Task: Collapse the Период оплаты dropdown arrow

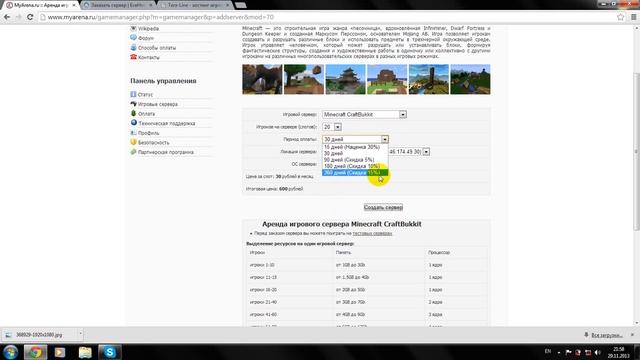Action: point(384,139)
